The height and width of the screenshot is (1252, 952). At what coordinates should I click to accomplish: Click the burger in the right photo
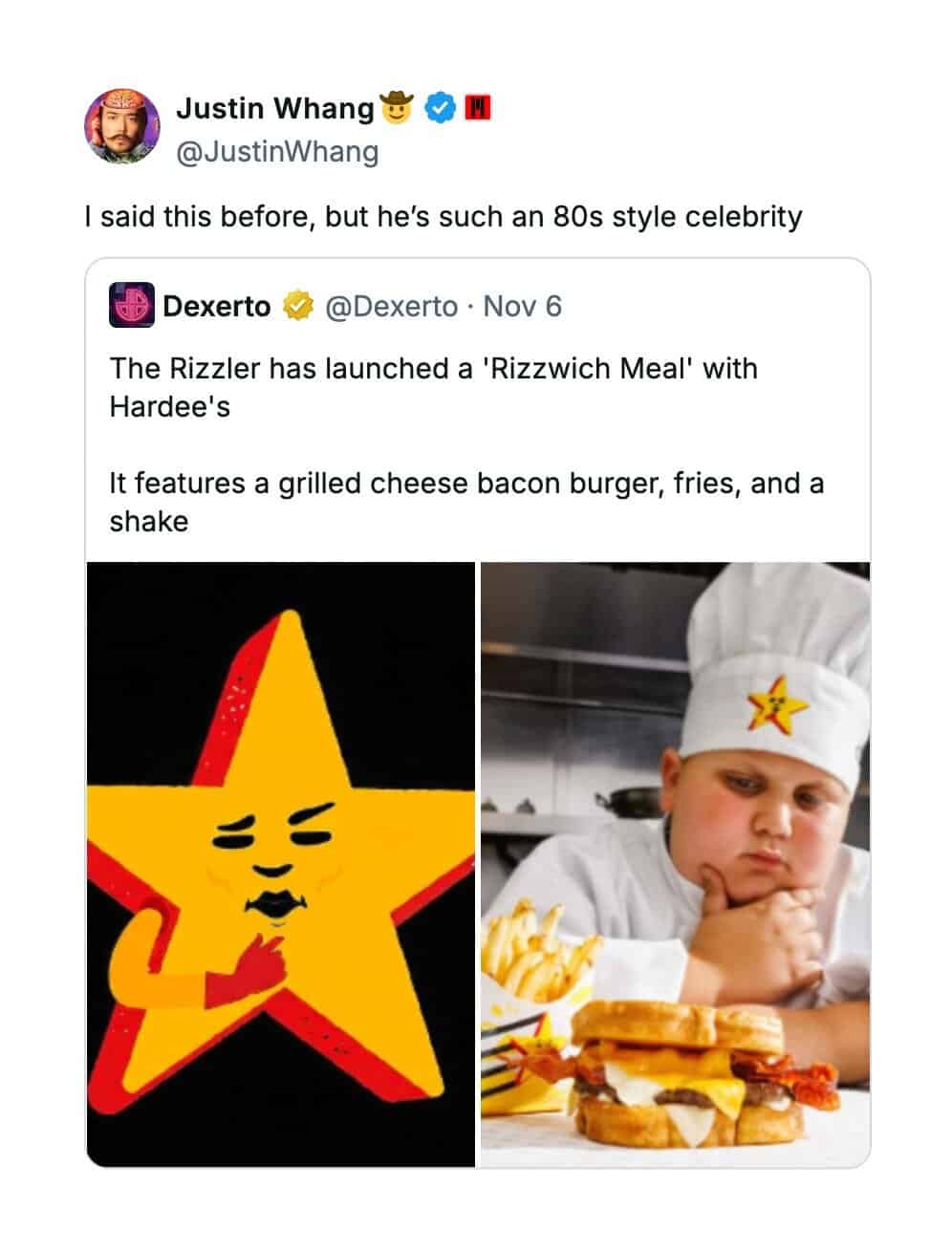pos(684,1073)
